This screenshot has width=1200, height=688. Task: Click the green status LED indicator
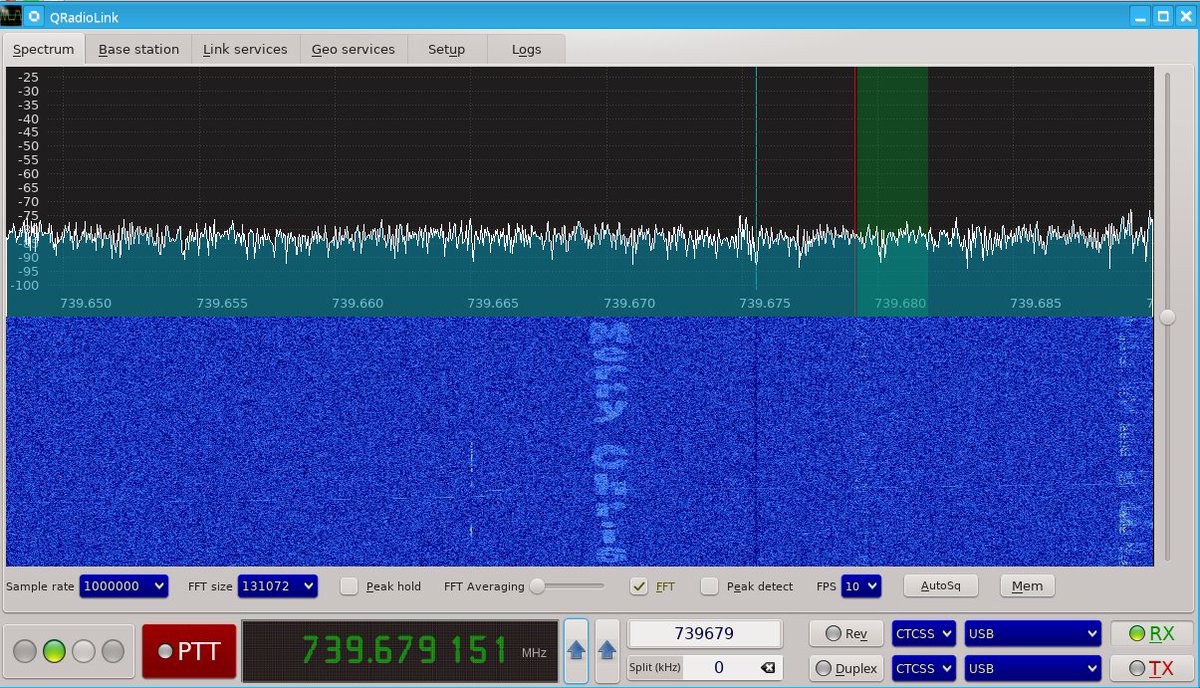[x=54, y=652]
